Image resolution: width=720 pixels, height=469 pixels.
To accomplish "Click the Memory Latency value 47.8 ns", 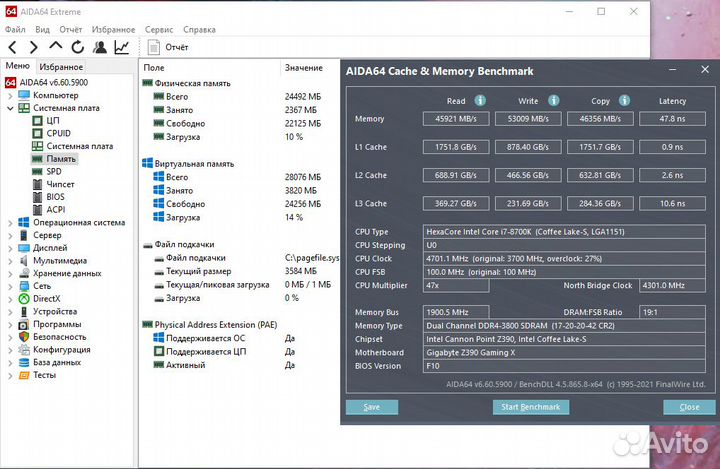I will coord(672,119).
